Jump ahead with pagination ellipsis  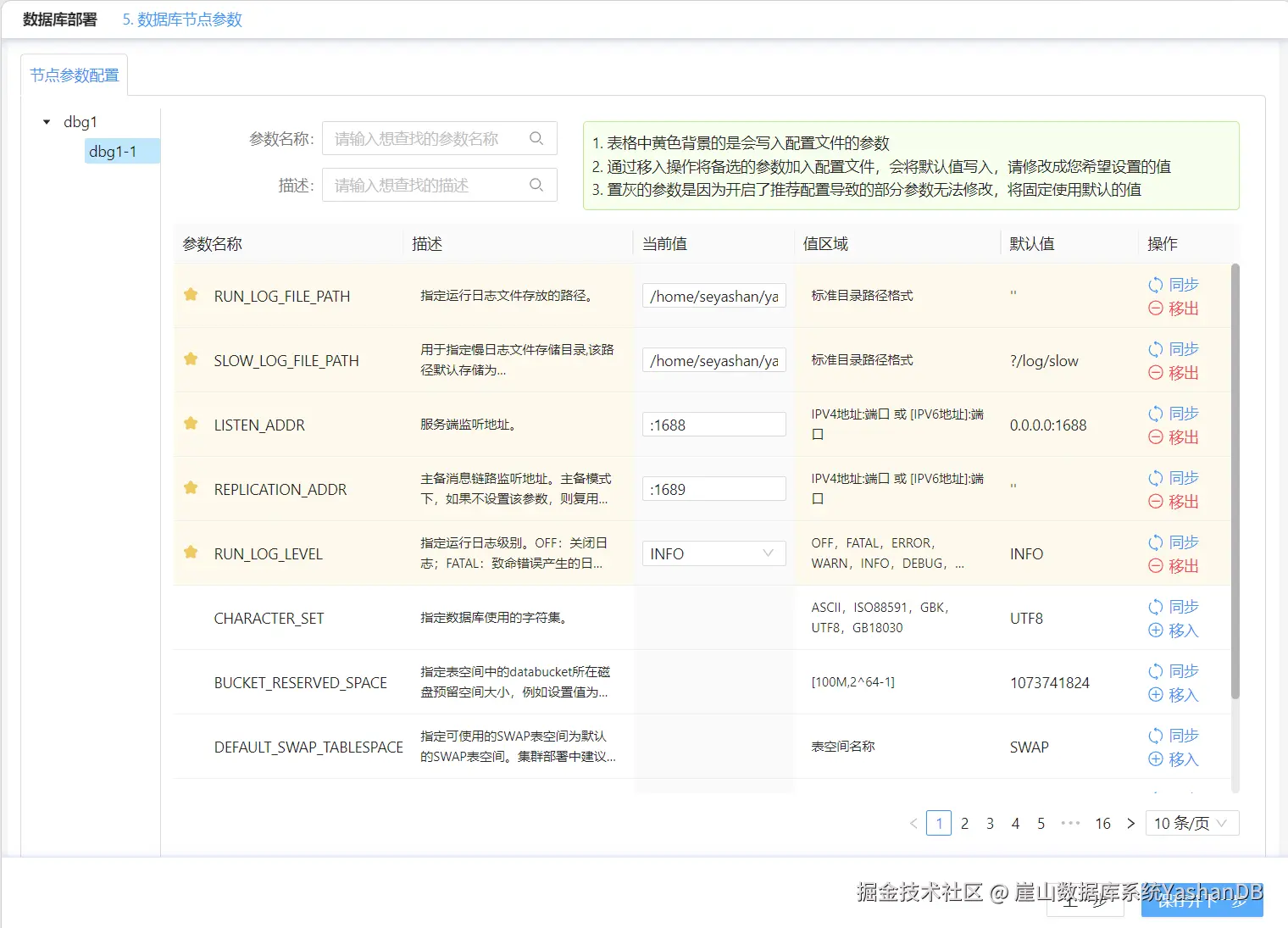coord(1071,823)
